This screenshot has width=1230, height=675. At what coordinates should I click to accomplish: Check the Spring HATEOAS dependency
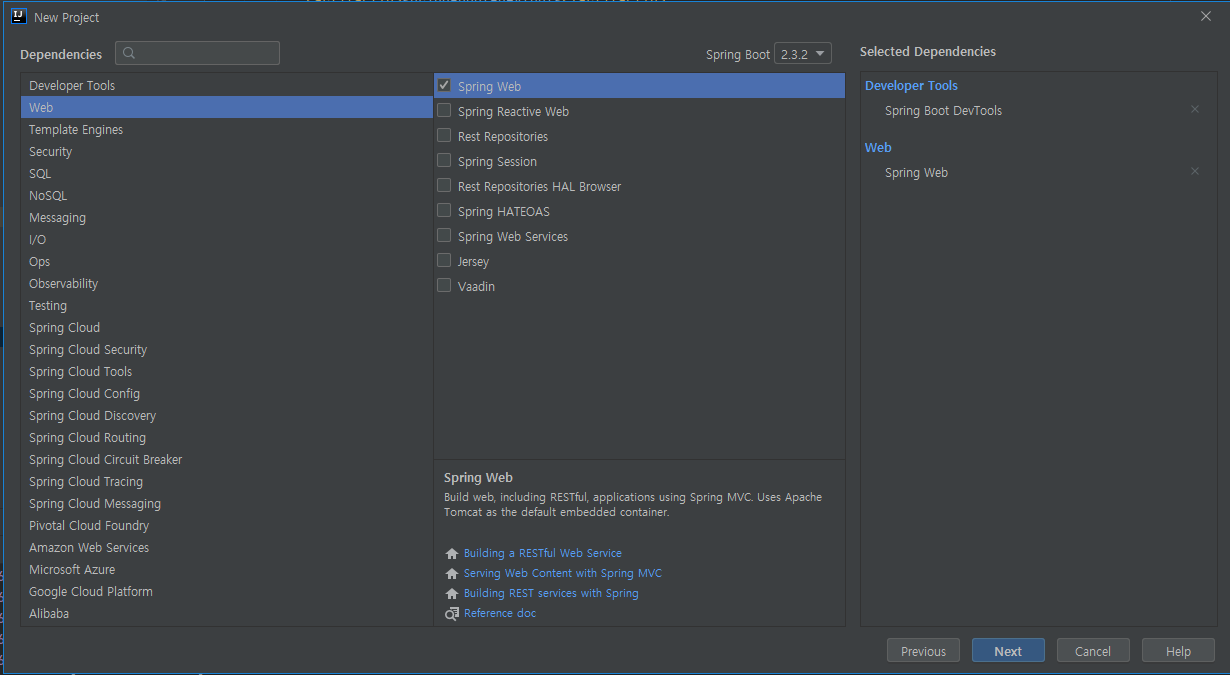click(444, 211)
